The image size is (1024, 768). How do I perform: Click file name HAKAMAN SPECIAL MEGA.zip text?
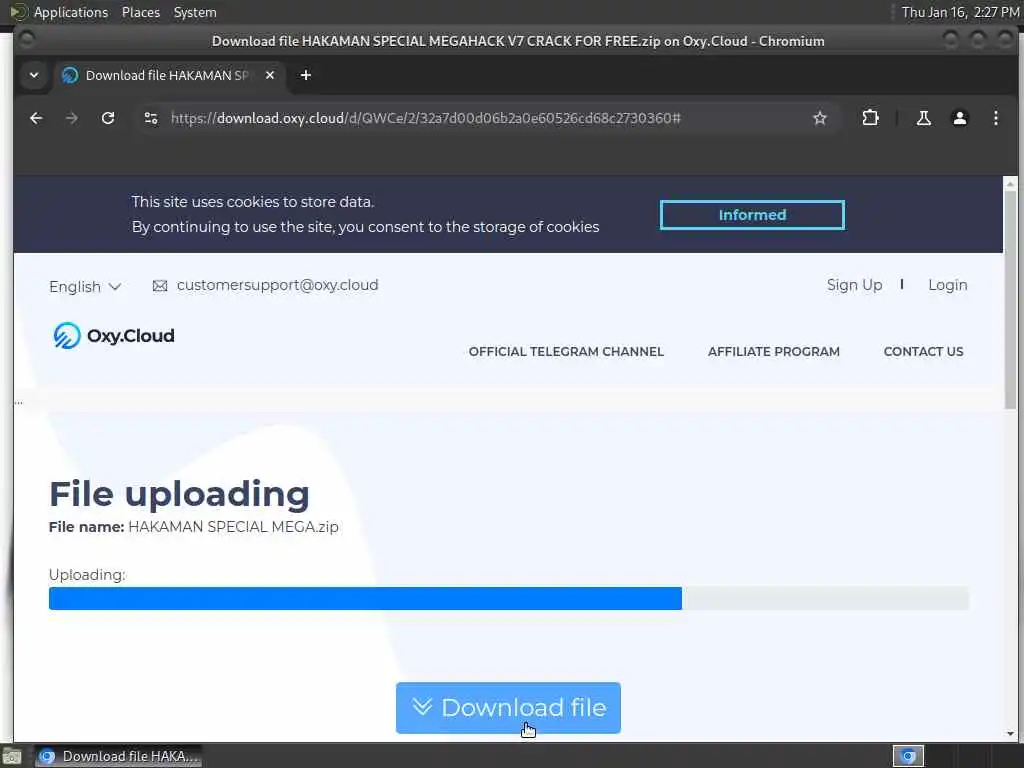pyautogui.click(x=233, y=527)
